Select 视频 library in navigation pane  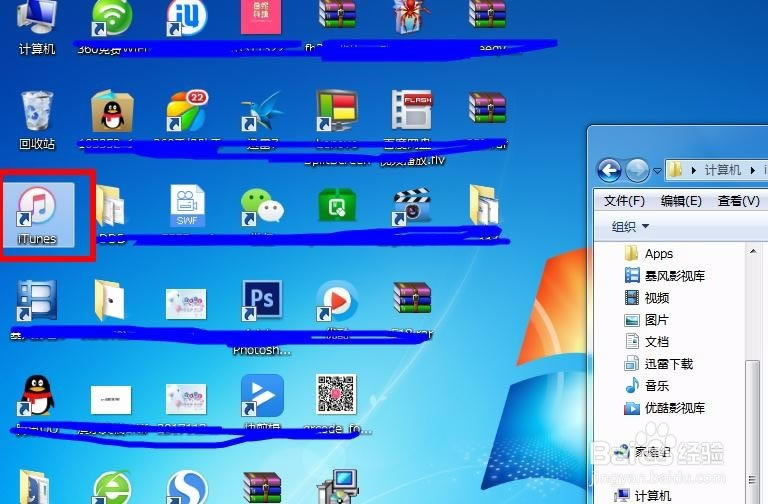coord(647,298)
